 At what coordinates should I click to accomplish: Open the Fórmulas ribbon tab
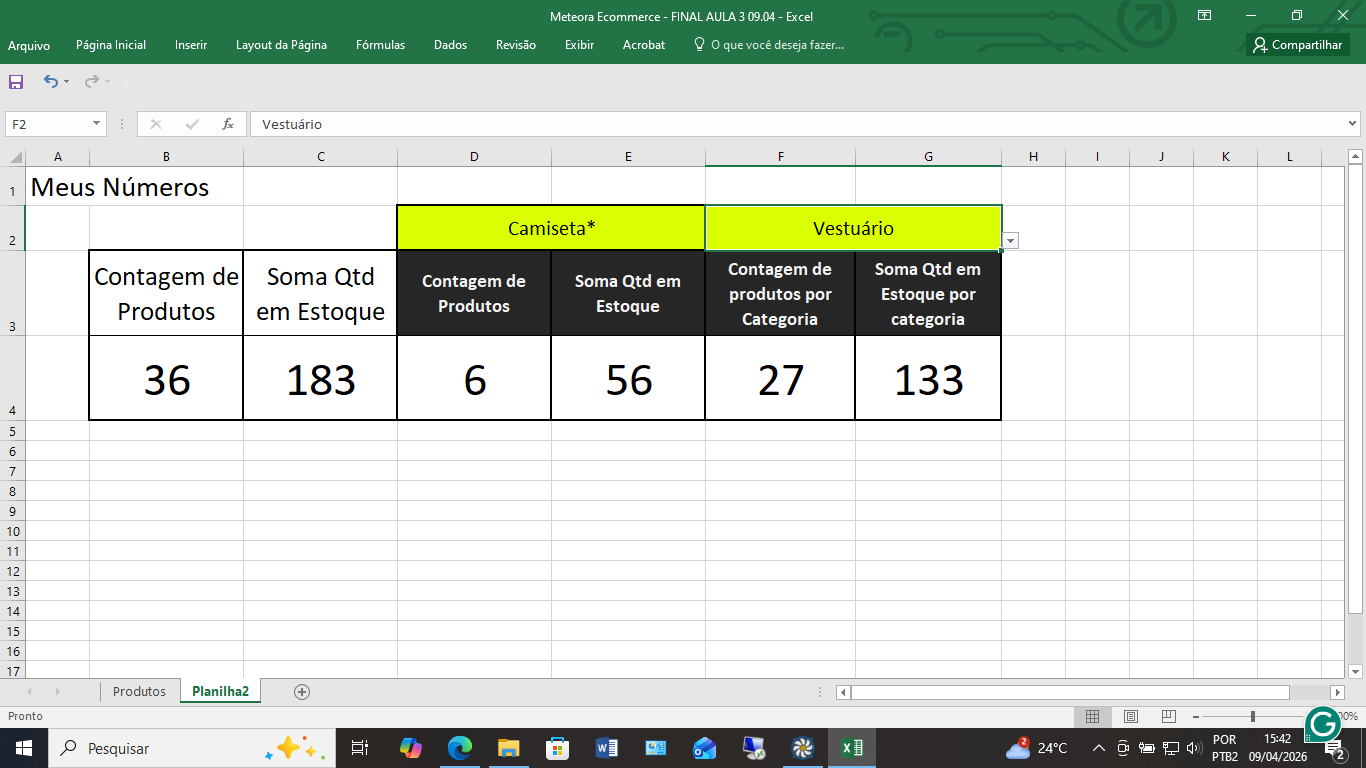[x=380, y=45]
